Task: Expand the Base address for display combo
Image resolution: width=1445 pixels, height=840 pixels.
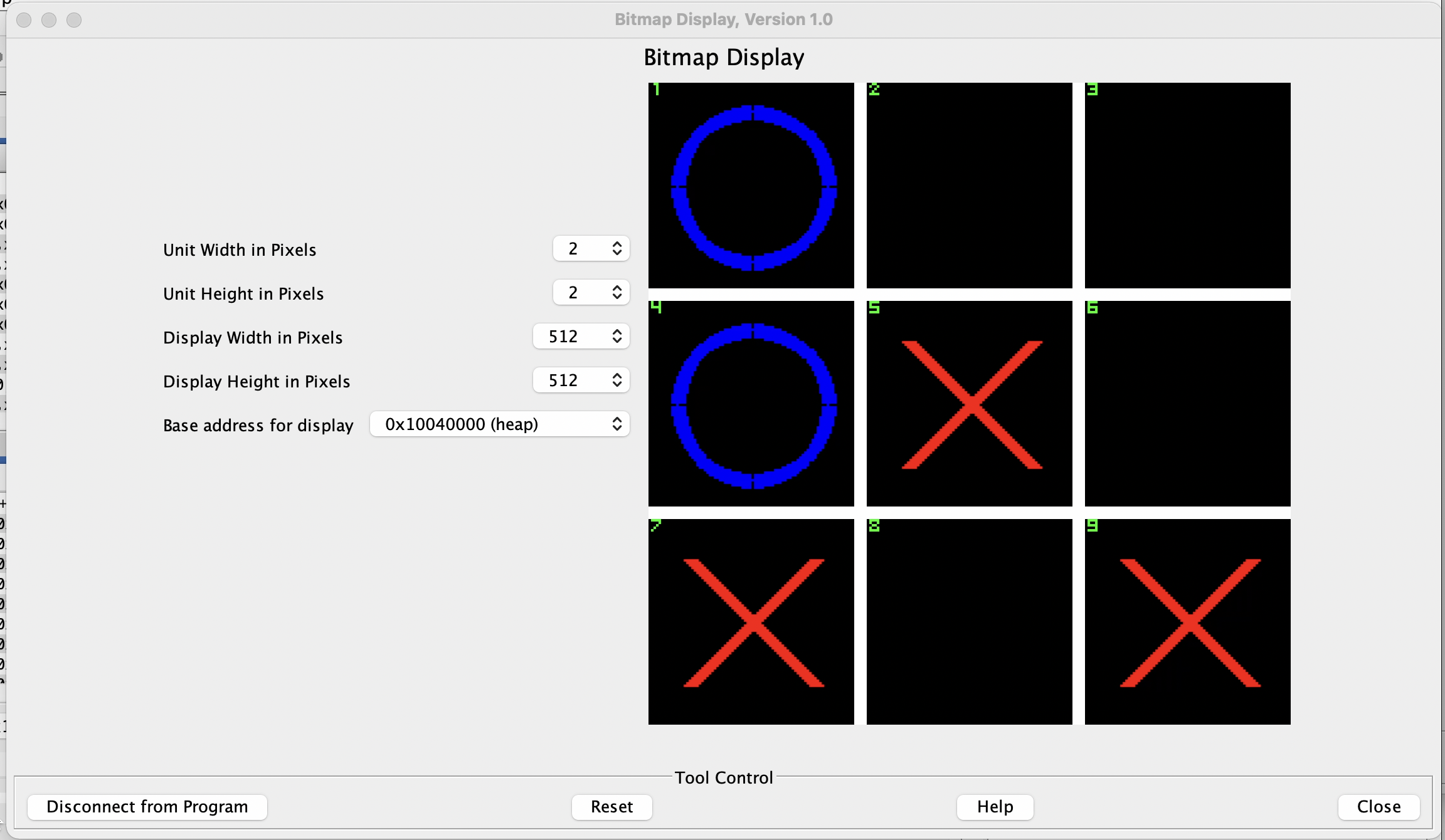Action: [x=499, y=424]
